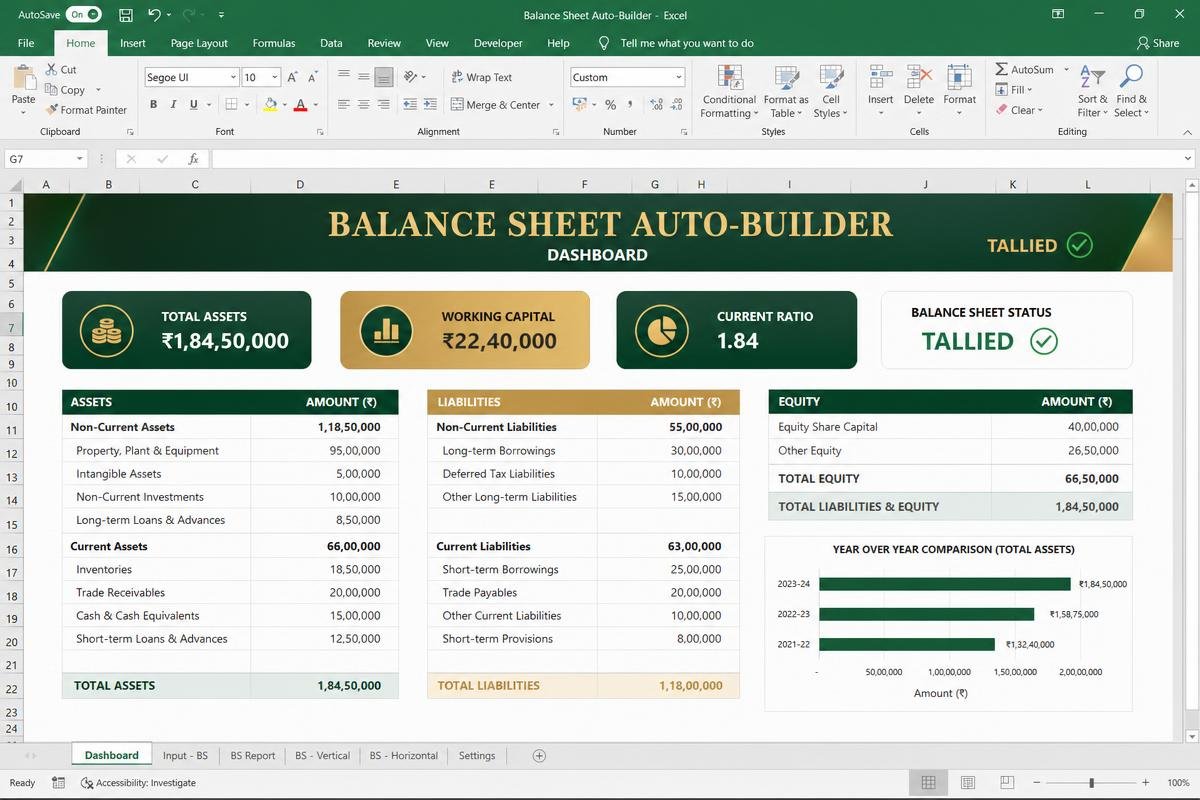Align text to the right

tap(384, 104)
